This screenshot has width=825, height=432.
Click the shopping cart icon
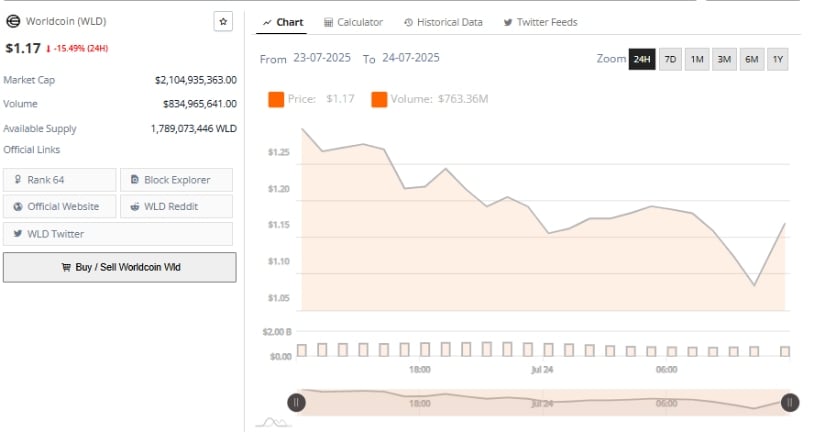click(x=66, y=267)
